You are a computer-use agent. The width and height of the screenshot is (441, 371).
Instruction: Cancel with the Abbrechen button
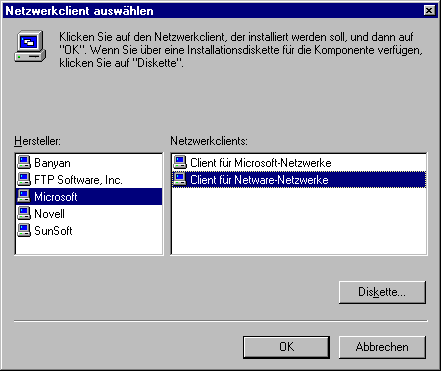382,347
